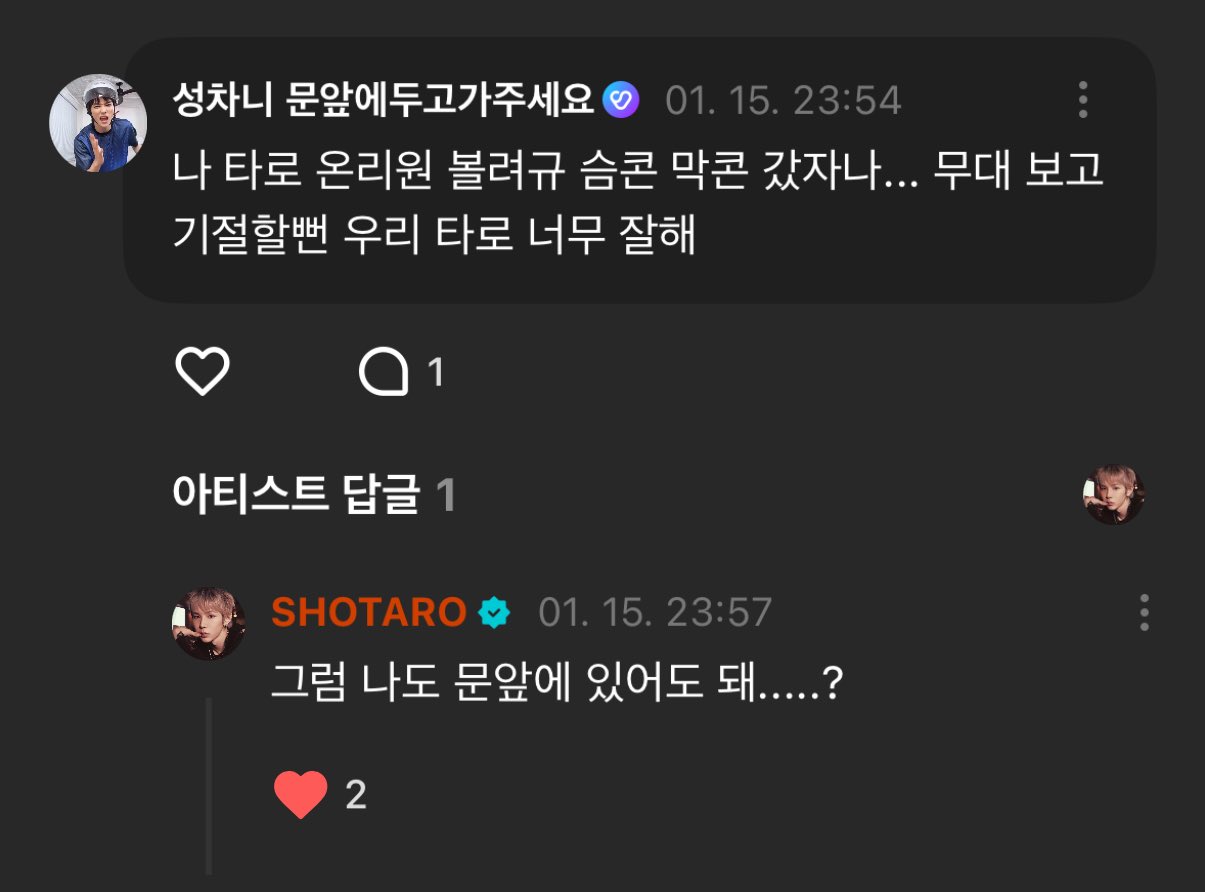Click the number 1 next to 아티스트 답글
Image resolution: width=1205 pixels, height=892 pixels.
(447, 493)
